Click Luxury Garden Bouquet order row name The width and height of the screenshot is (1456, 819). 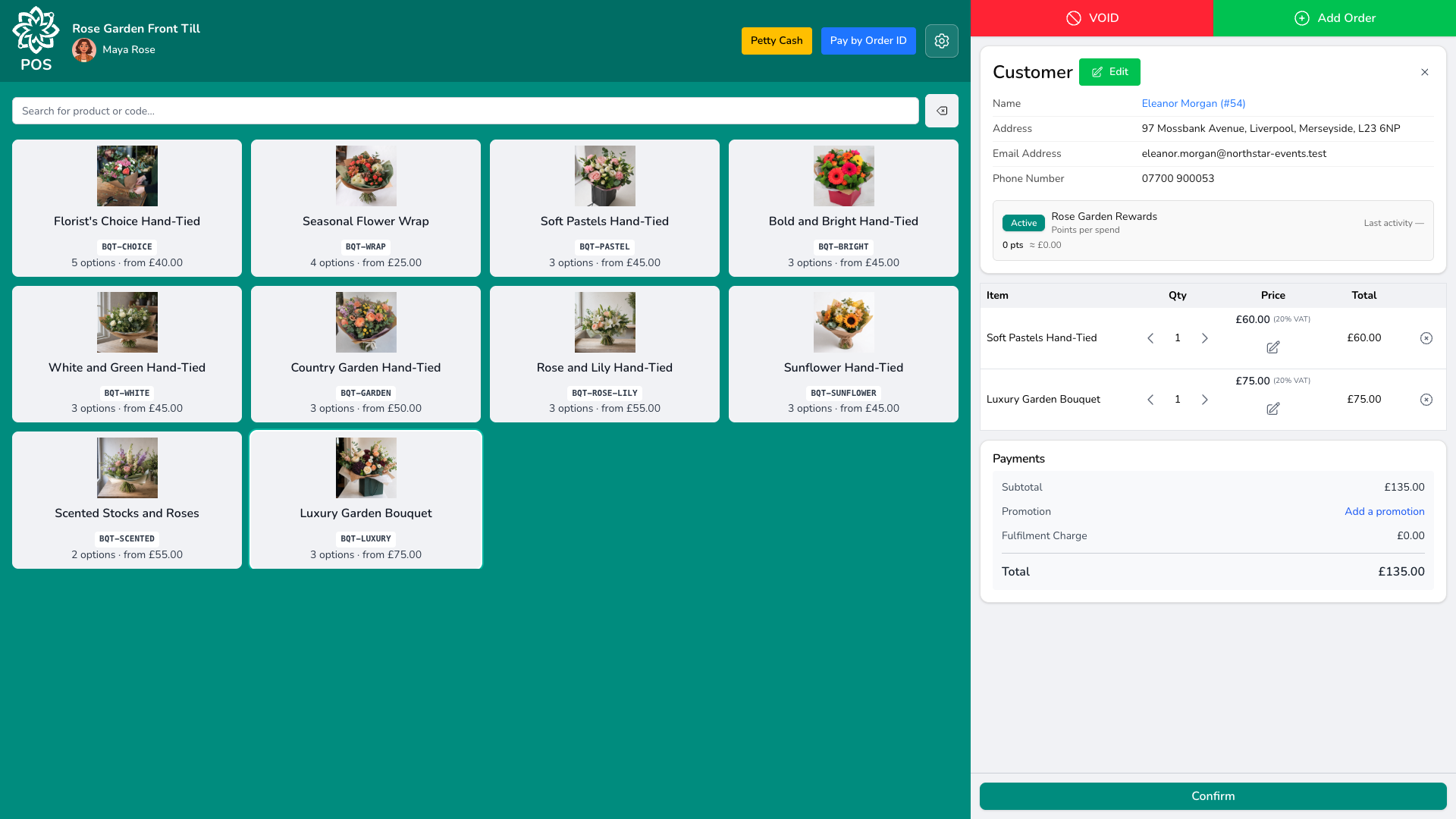tap(1043, 400)
